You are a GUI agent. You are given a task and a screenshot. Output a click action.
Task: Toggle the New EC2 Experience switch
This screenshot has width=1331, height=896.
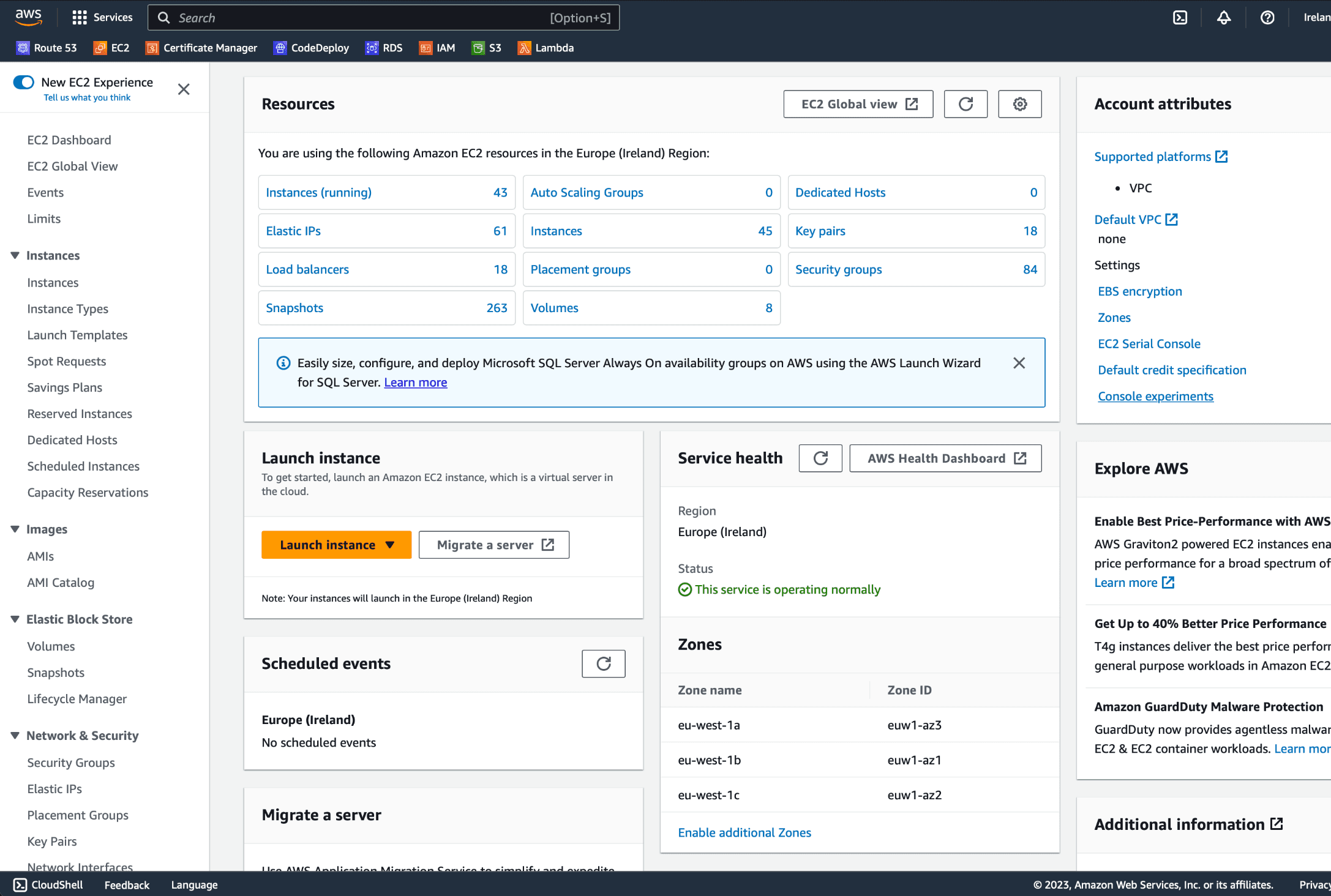point(24,82)
